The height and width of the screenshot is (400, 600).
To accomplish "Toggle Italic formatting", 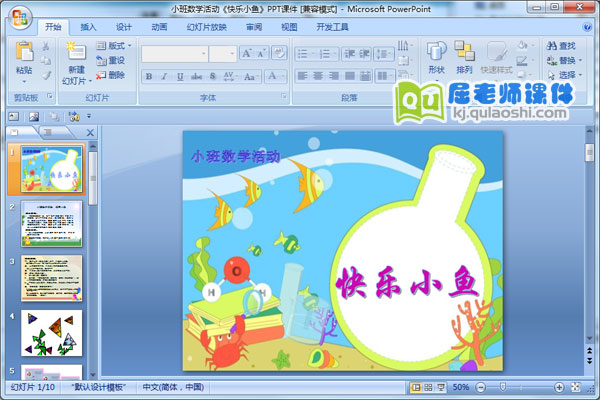I will [x=164, y=77].
